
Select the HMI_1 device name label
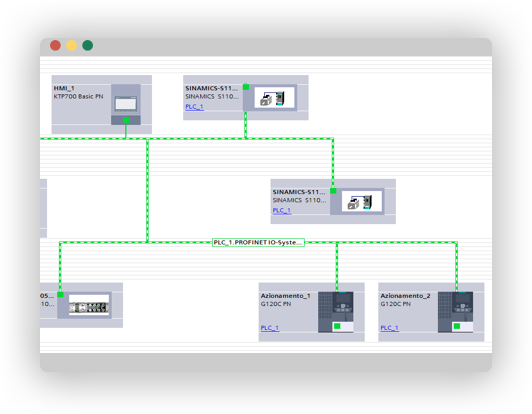(64, 88)
